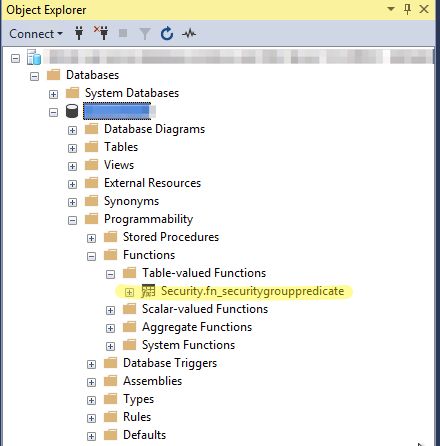Expand the Rules node
The image size is (440, 446).
coord(91,418)
